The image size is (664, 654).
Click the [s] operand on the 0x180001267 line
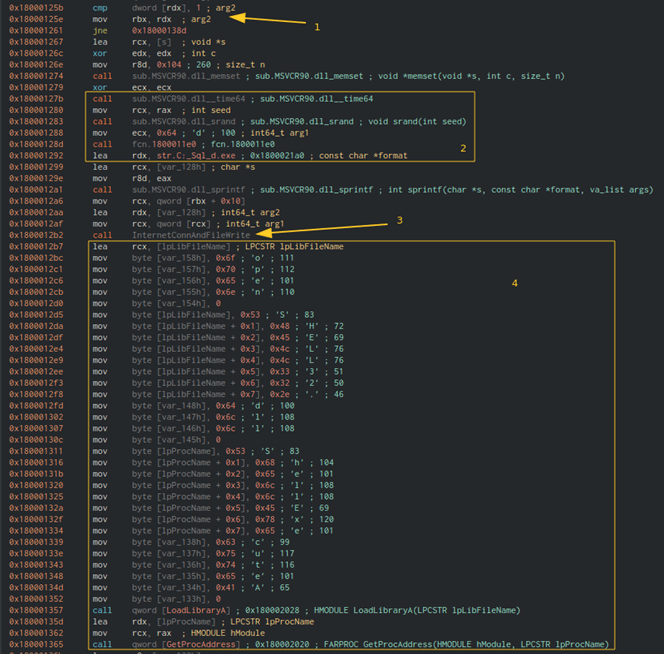tap(164, 42)
